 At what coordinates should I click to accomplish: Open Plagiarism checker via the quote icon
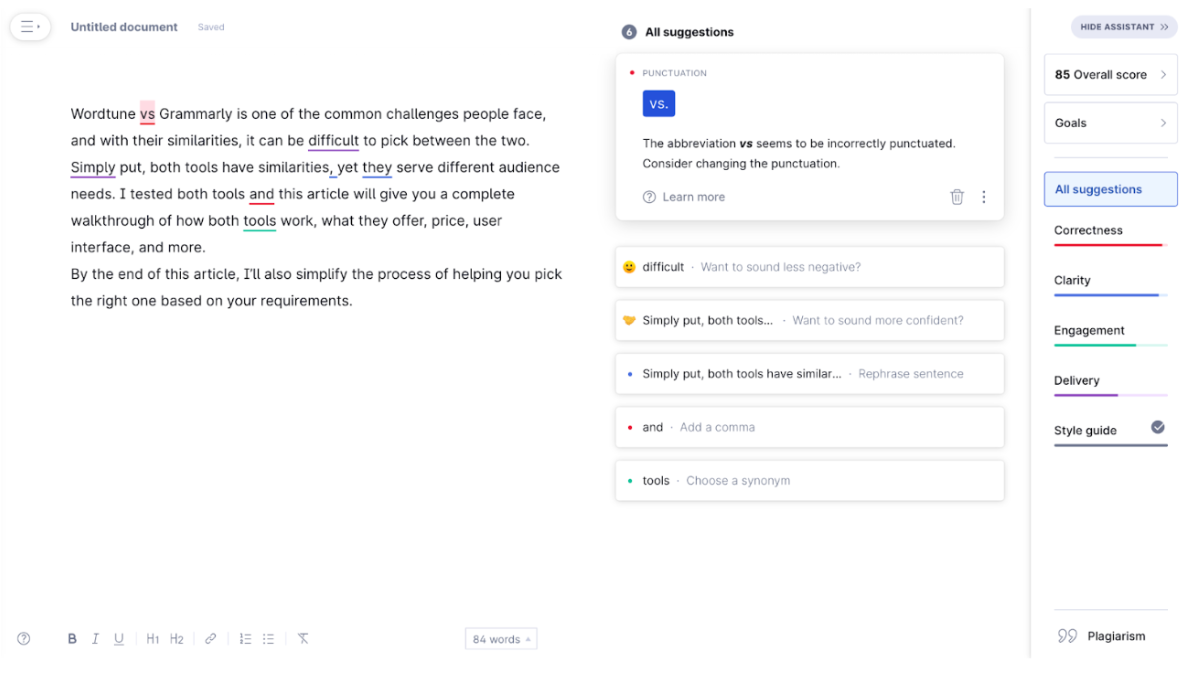(x=1068, y=635)
